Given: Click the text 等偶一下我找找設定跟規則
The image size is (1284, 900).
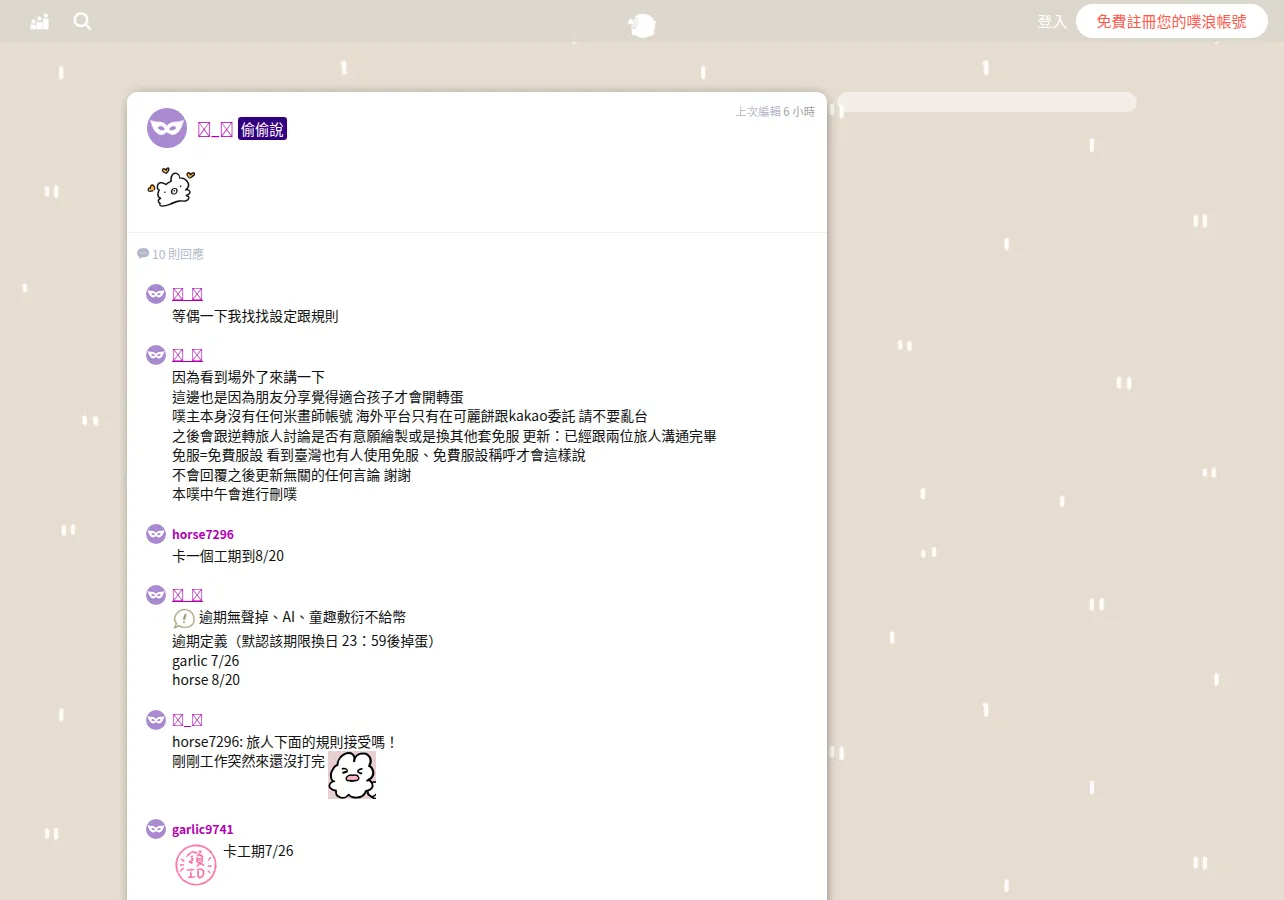Looking at the screenshot, I should coord(255,316).
